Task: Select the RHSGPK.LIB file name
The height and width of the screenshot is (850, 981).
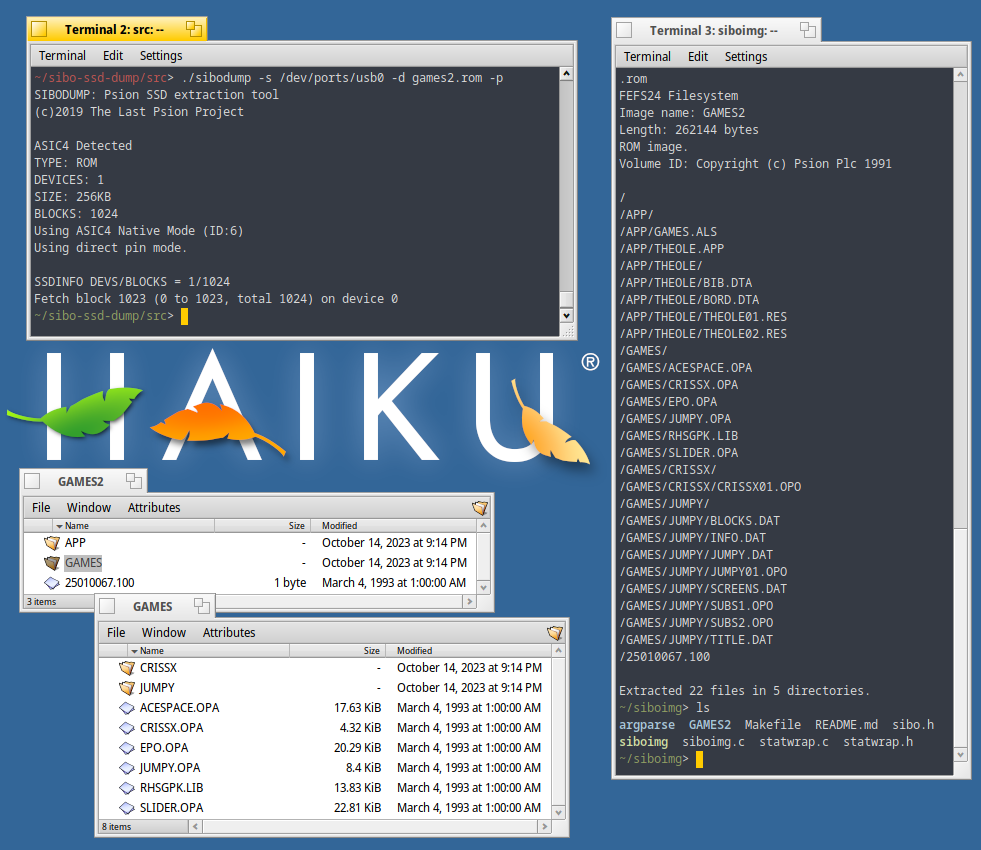Action: pos(171,788)
